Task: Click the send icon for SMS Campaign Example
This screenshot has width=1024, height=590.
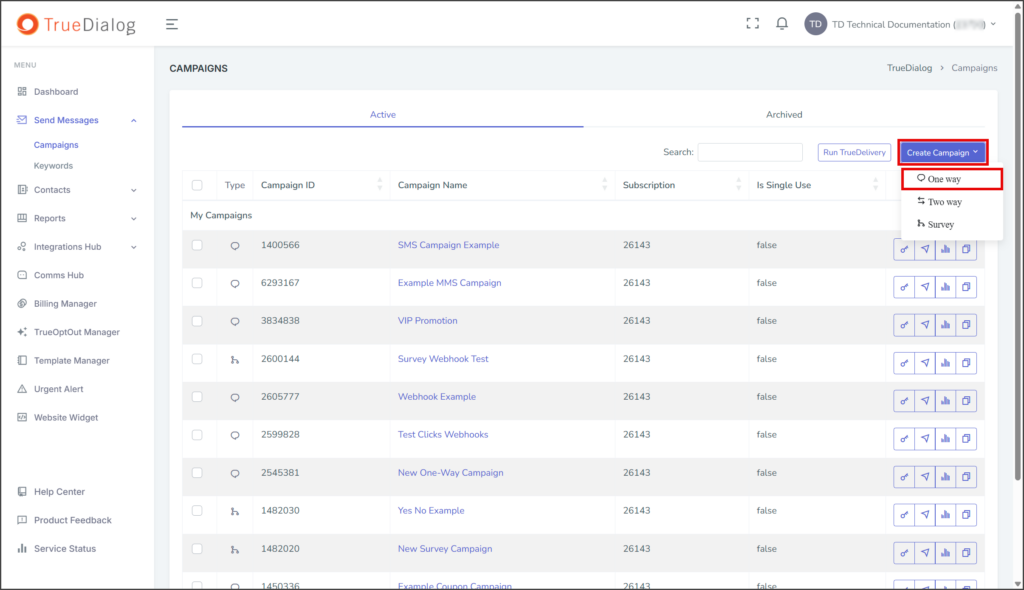Action: point(925,249)
